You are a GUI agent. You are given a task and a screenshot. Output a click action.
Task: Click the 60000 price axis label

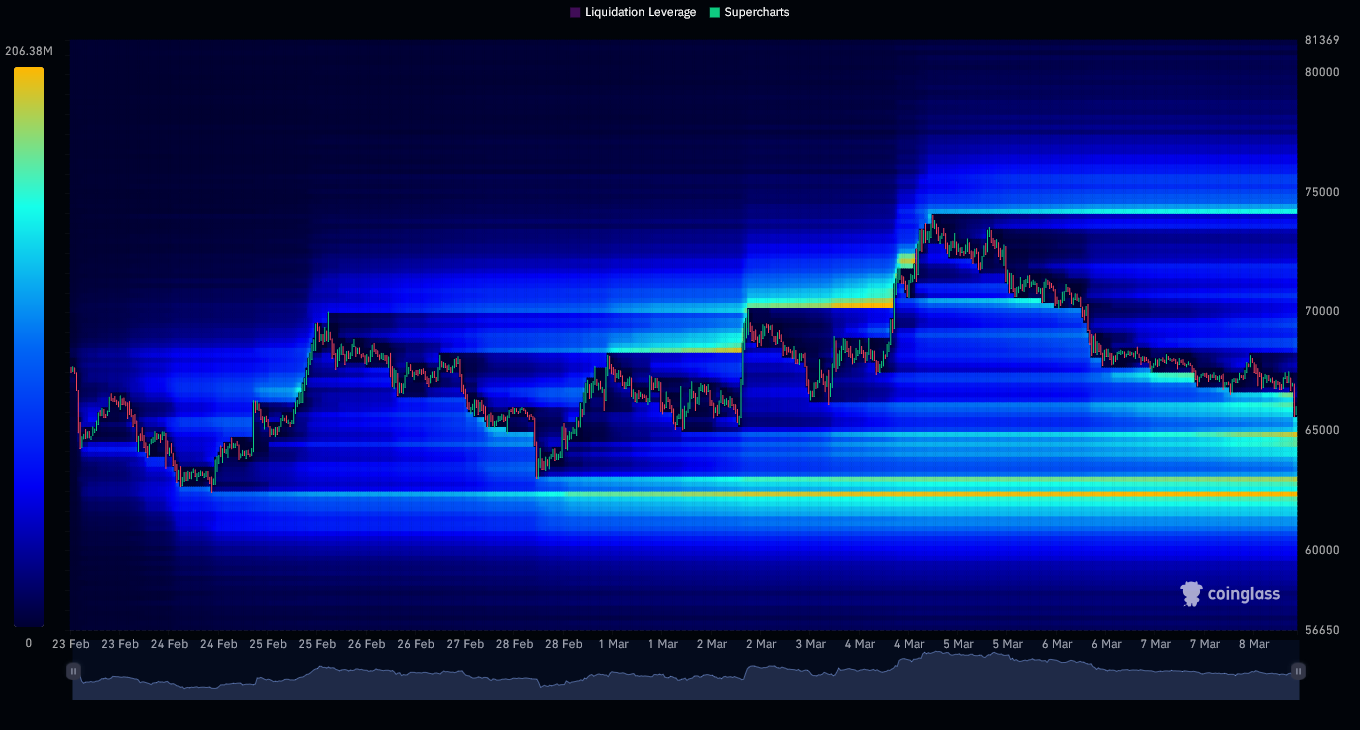pyautogui.click(x=1322, y=550)
